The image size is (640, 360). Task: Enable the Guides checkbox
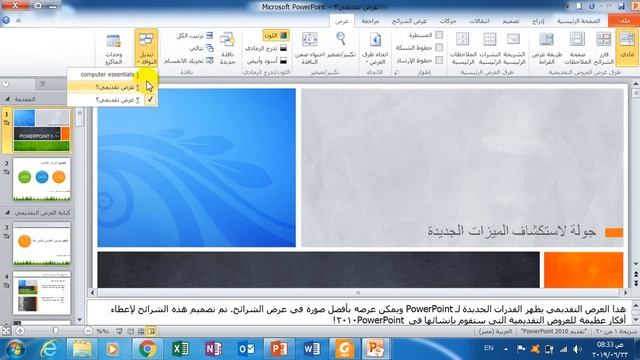click(439, 60)
